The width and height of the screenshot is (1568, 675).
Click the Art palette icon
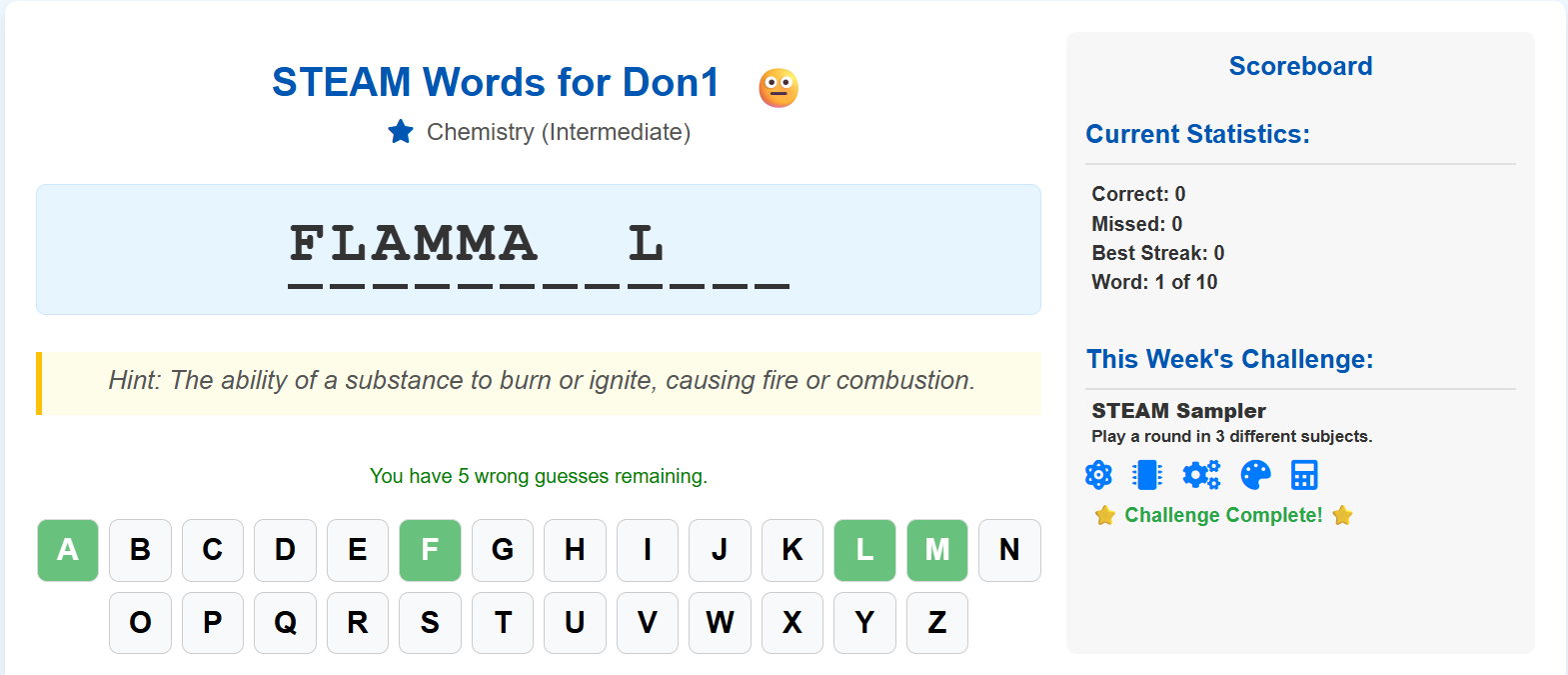(x=1255, y=475)
